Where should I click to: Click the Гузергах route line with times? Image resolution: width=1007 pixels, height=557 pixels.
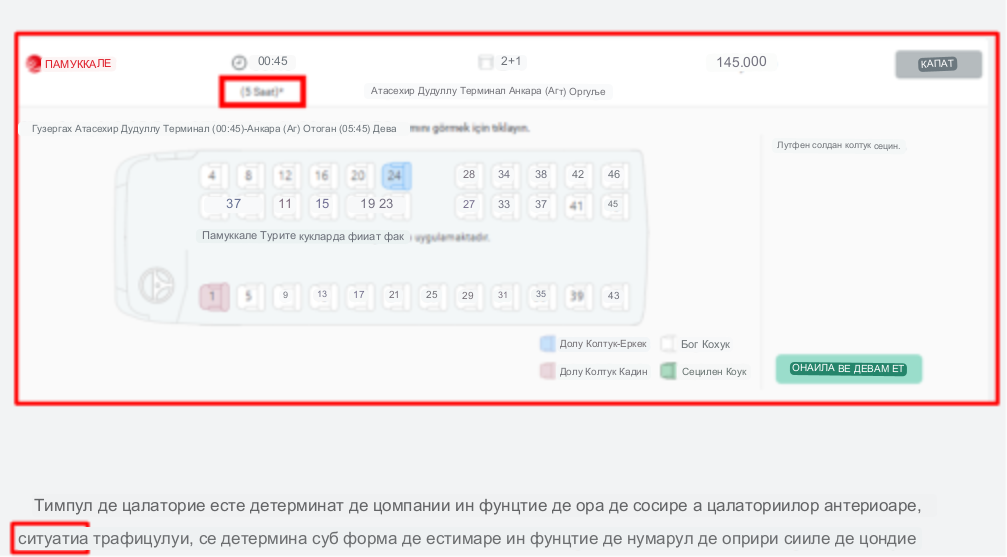214,128
